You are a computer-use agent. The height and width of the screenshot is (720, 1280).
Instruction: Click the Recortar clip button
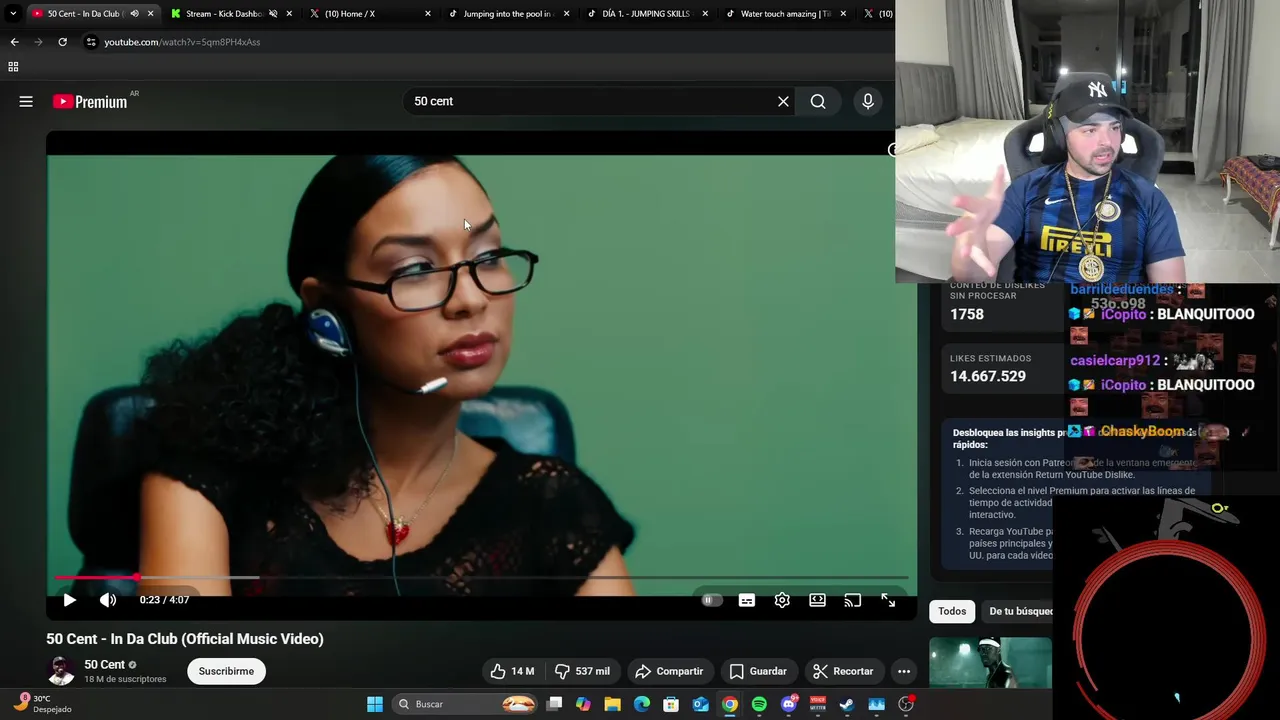(x=843, y=671)
